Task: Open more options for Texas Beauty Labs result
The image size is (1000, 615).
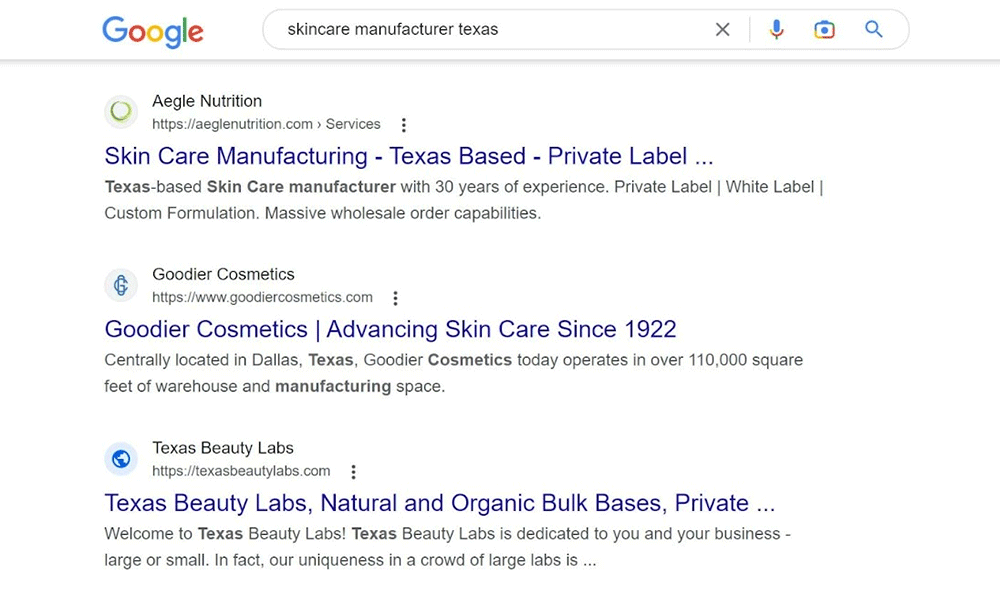Action: click(353, 472)
